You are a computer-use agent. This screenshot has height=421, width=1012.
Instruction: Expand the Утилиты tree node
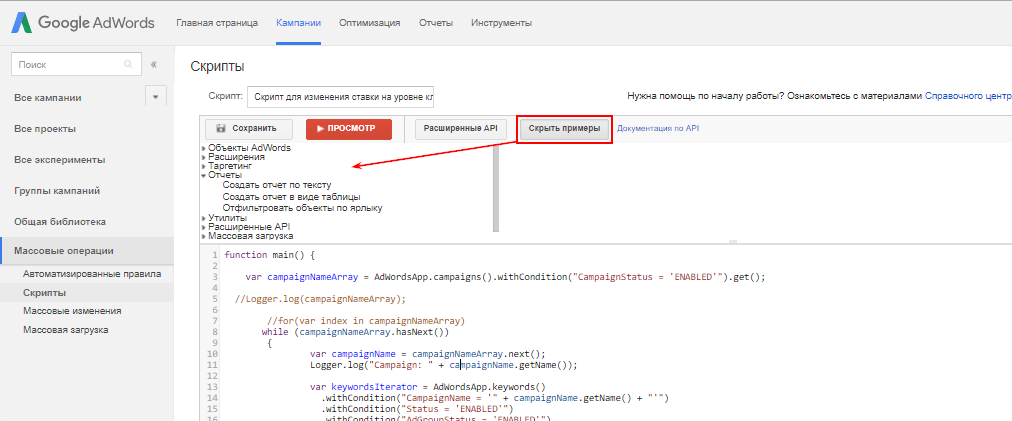(x=204, y=218)
